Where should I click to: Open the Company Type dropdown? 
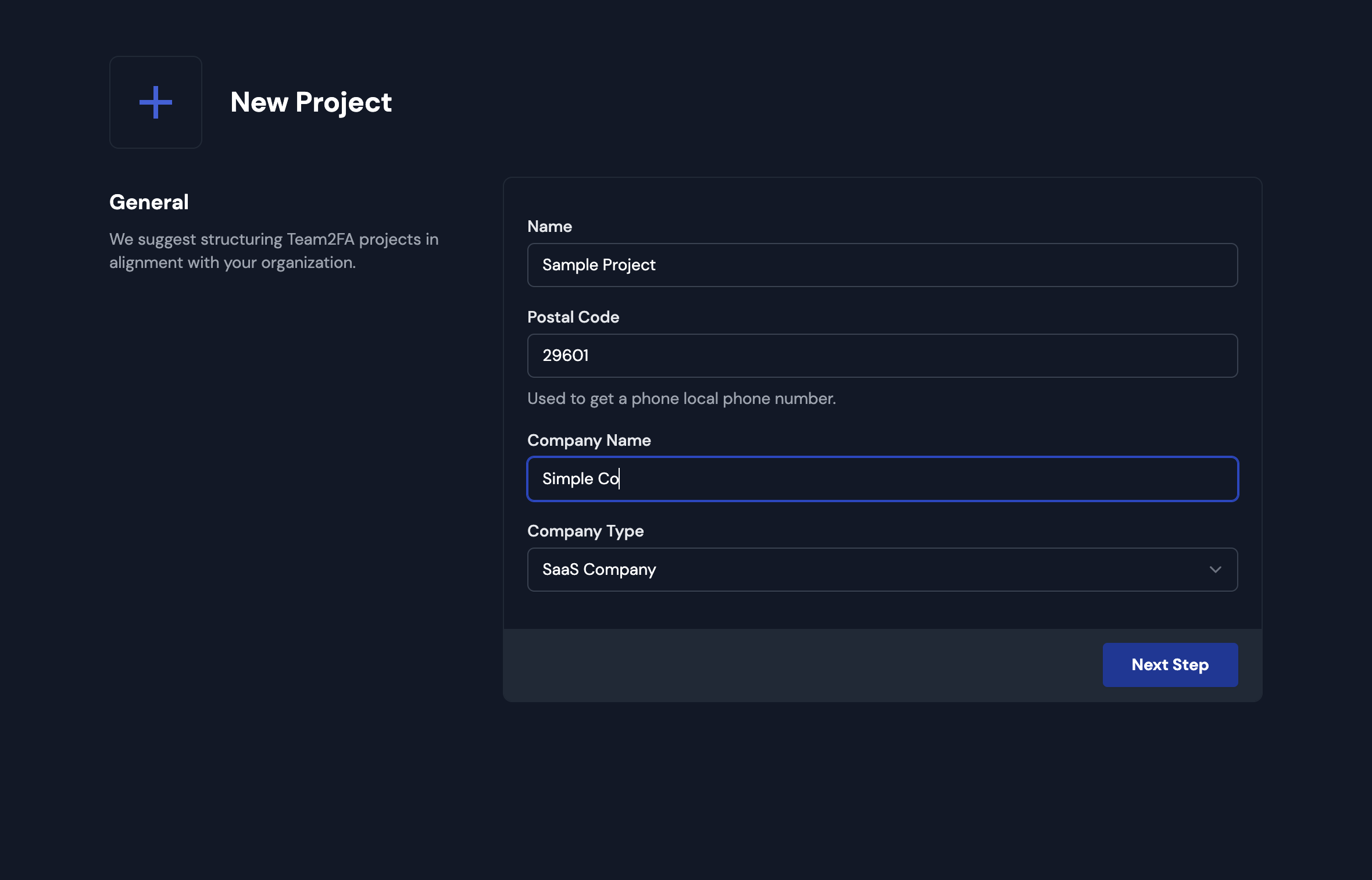tap(881, 570)
